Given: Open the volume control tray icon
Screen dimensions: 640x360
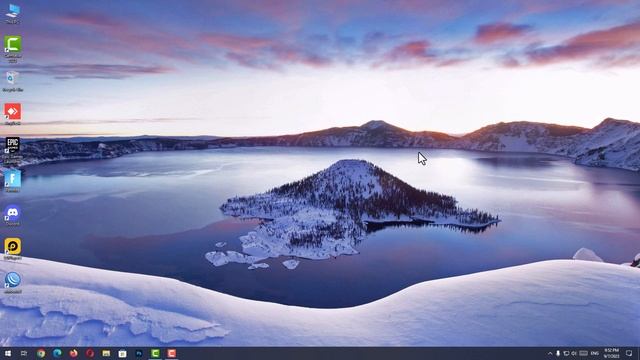Looking at the screenshot, I should coord(574,353).
